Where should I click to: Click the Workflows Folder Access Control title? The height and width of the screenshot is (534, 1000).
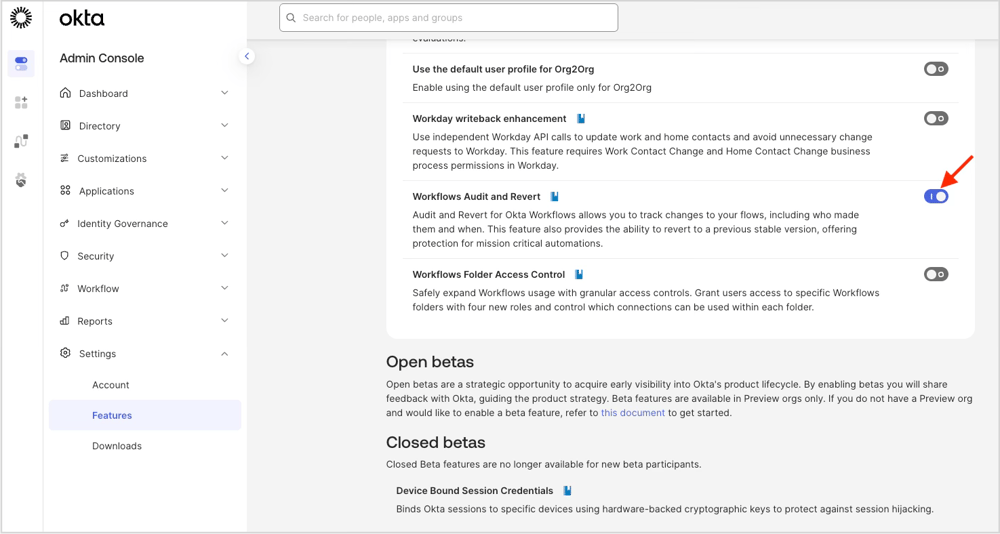[489, 274]
